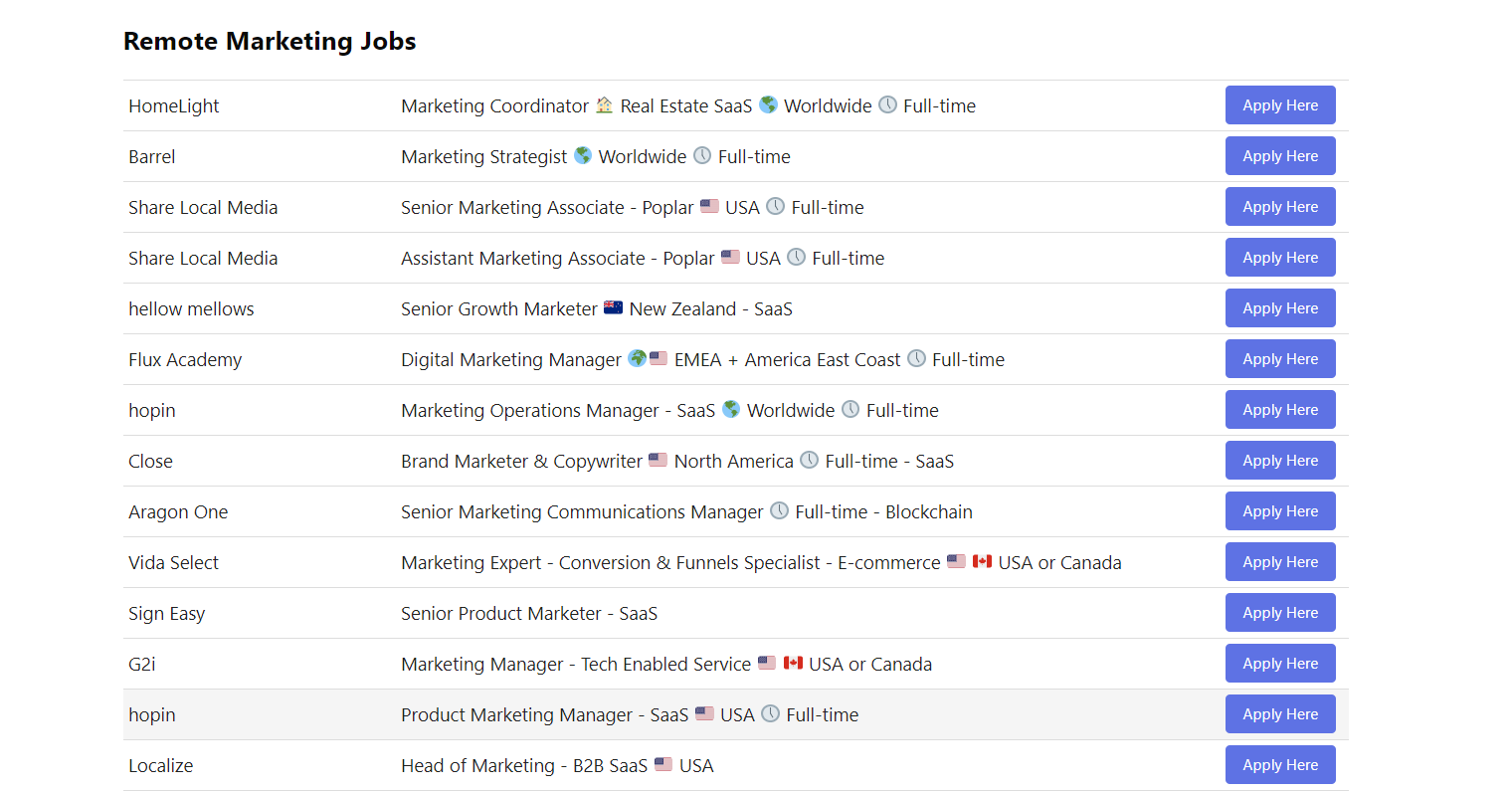Click the USA flag in Close row
Viewport: 1512px width, 792px height.
658,460
